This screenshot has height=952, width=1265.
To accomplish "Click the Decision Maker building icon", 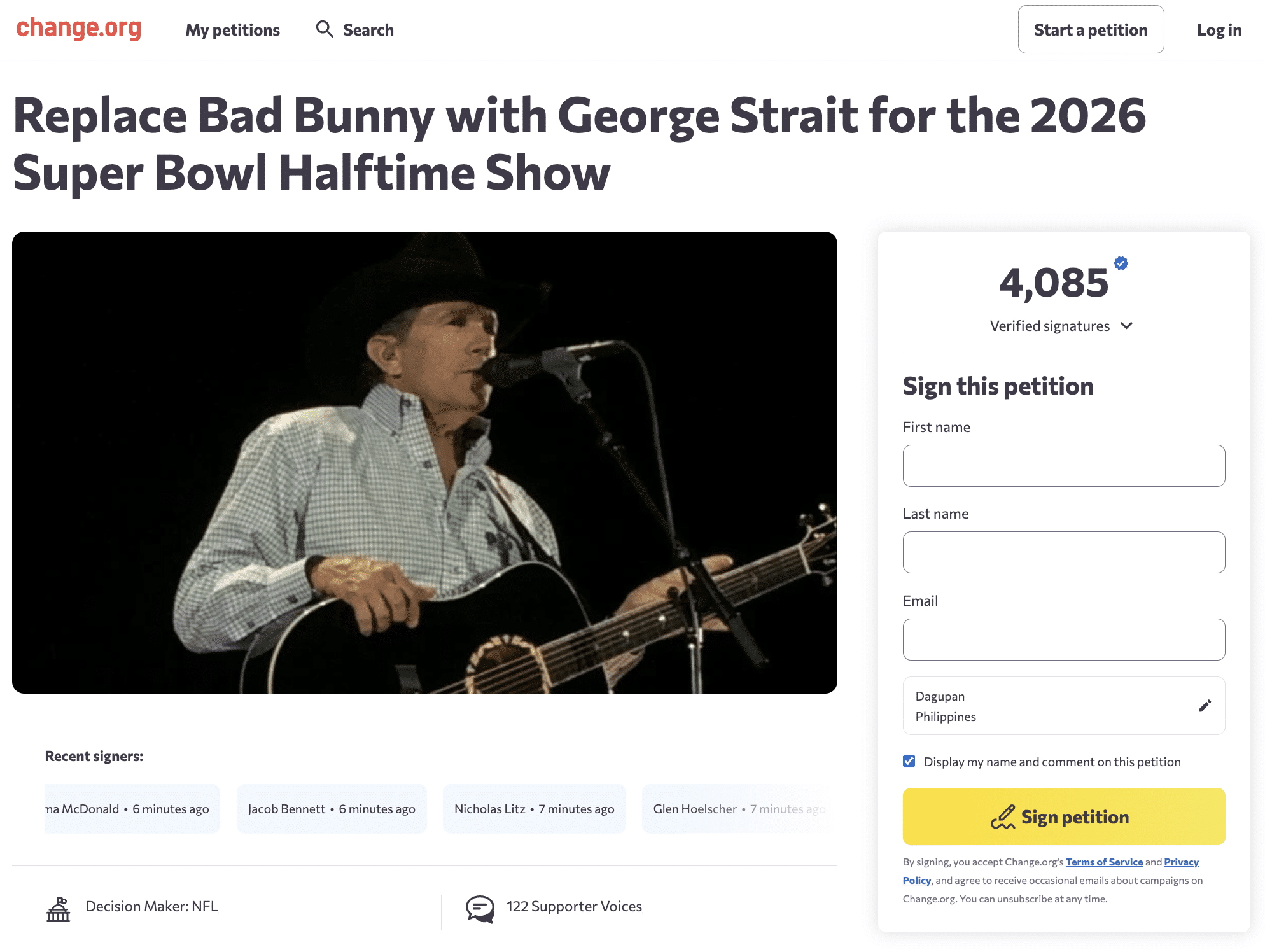I will click(x=59, y=909).
